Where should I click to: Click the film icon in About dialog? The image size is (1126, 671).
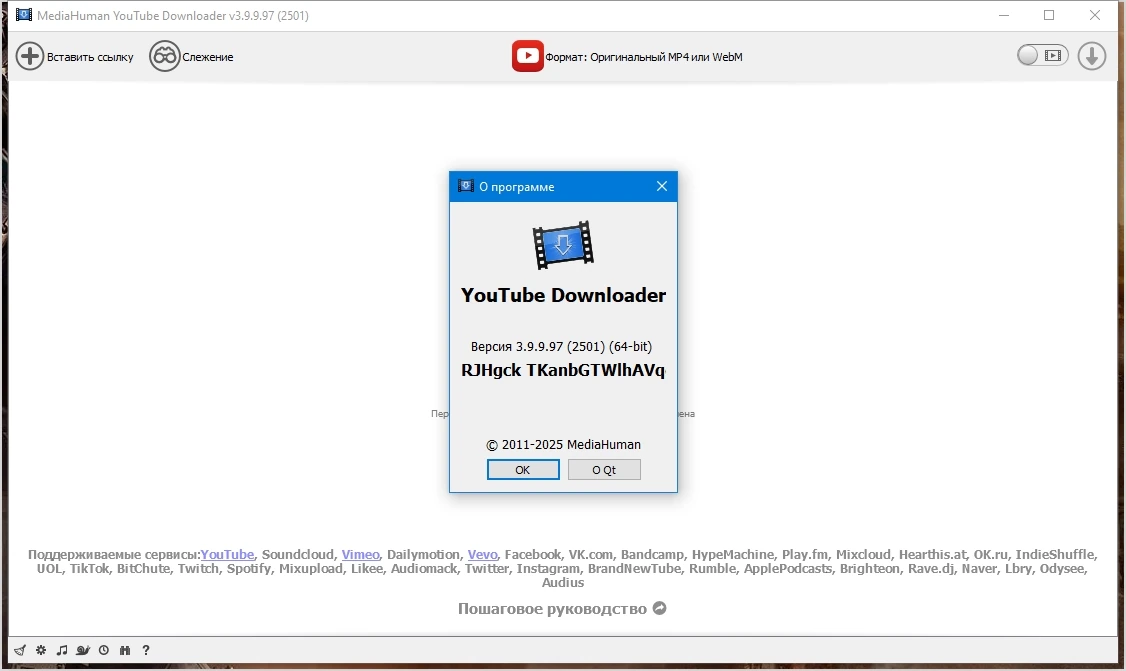point(563,245)
